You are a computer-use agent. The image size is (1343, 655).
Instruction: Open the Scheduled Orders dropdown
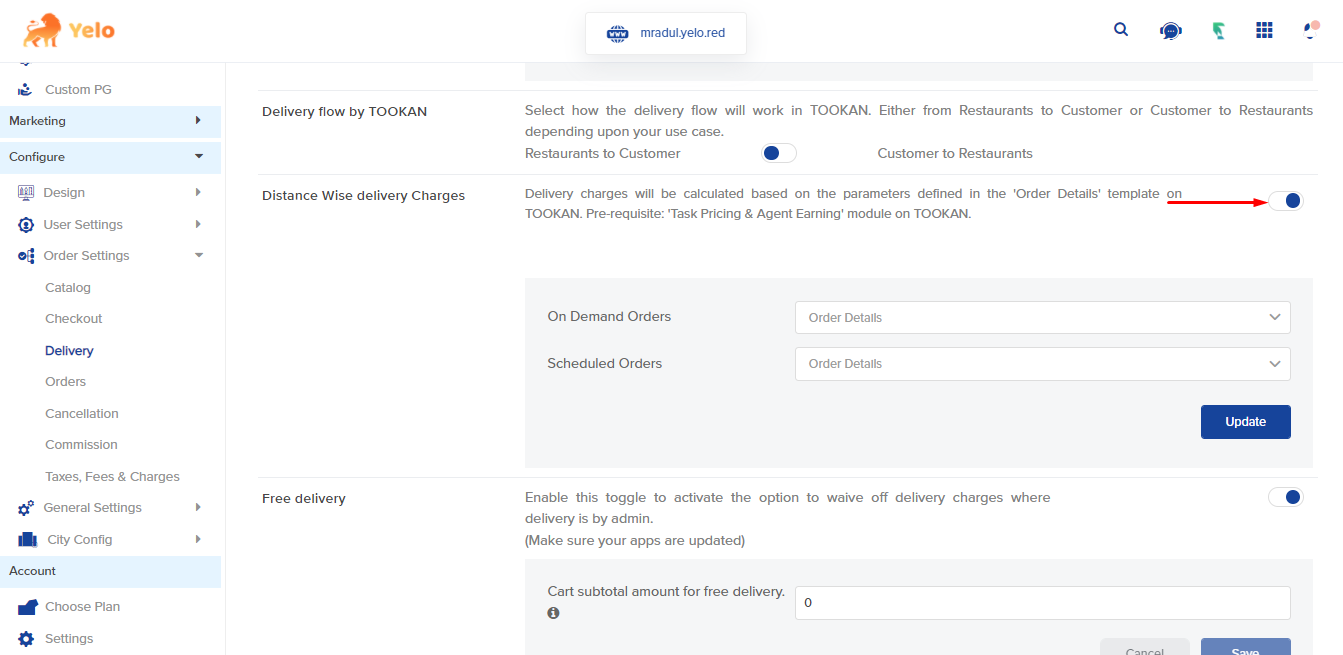tap(1042, 364)
